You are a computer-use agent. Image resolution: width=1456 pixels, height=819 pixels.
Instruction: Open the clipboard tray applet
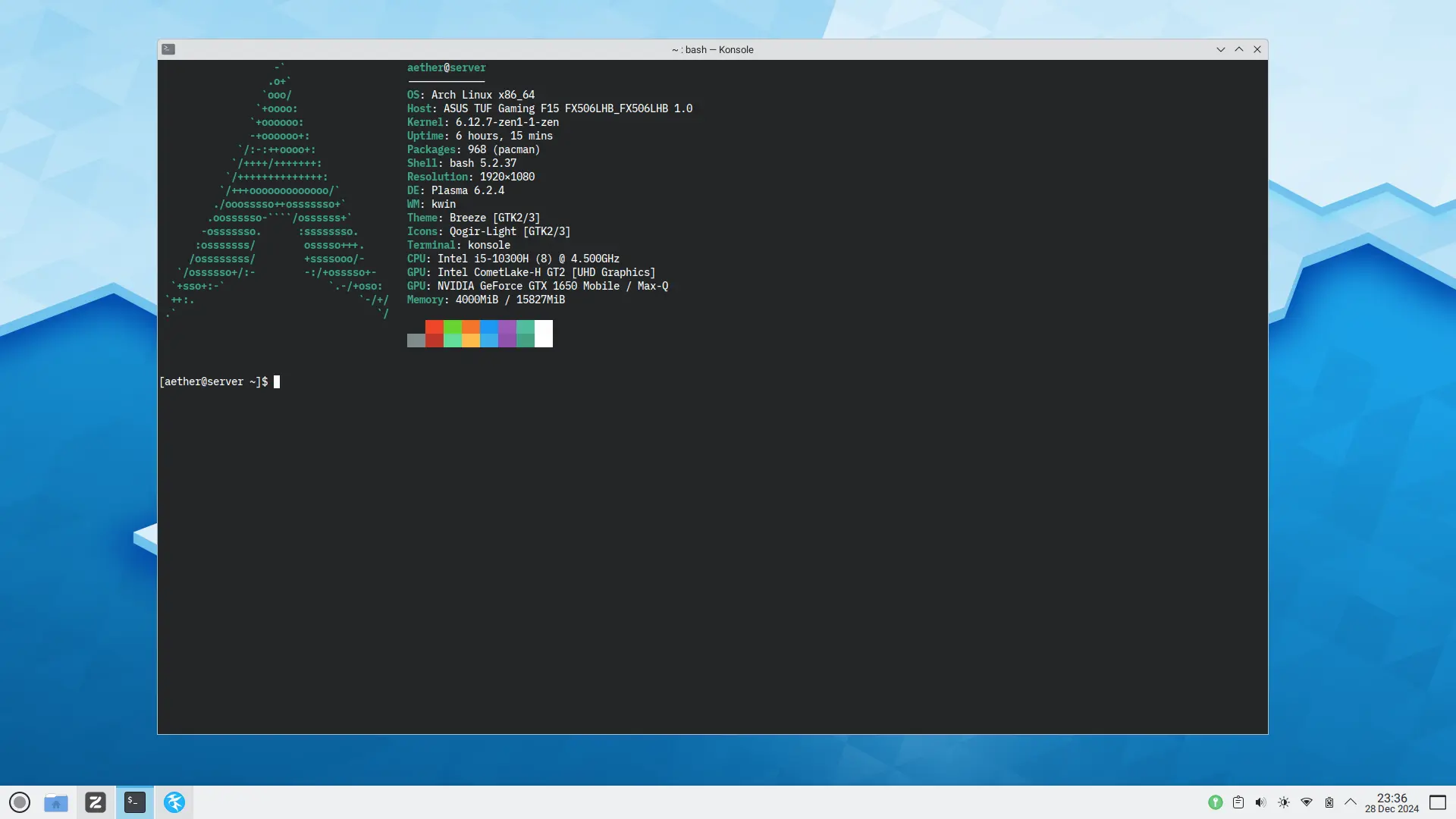pyautogui.click(x=1238, y=802)
